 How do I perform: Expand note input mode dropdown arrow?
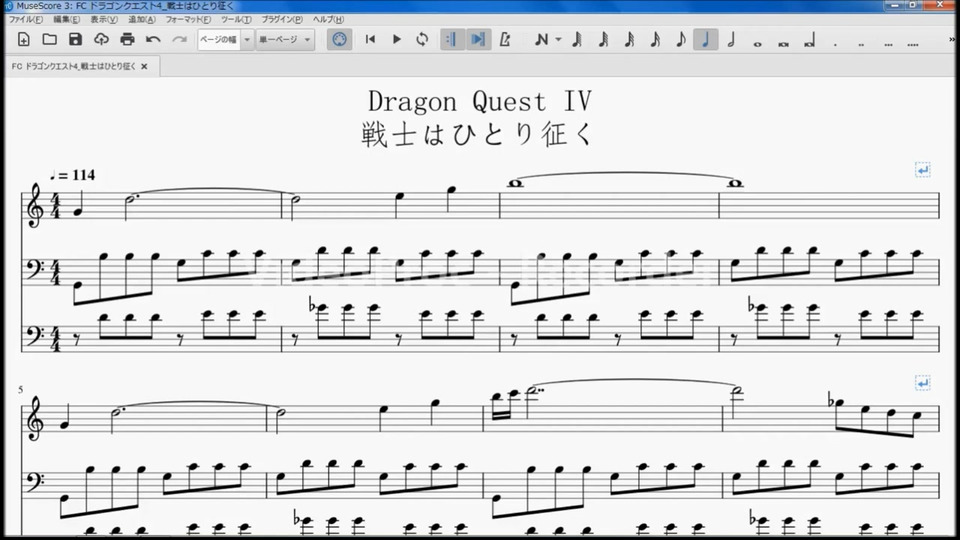click(558, 40)
